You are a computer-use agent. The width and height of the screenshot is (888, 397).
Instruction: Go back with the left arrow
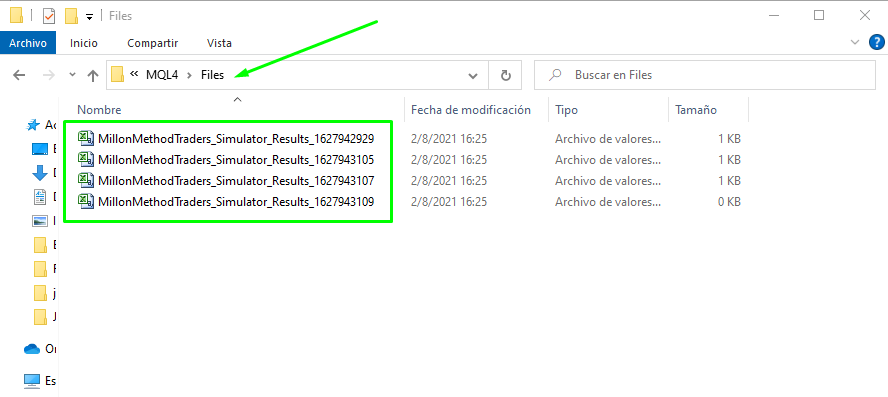(x=19, y=75)
